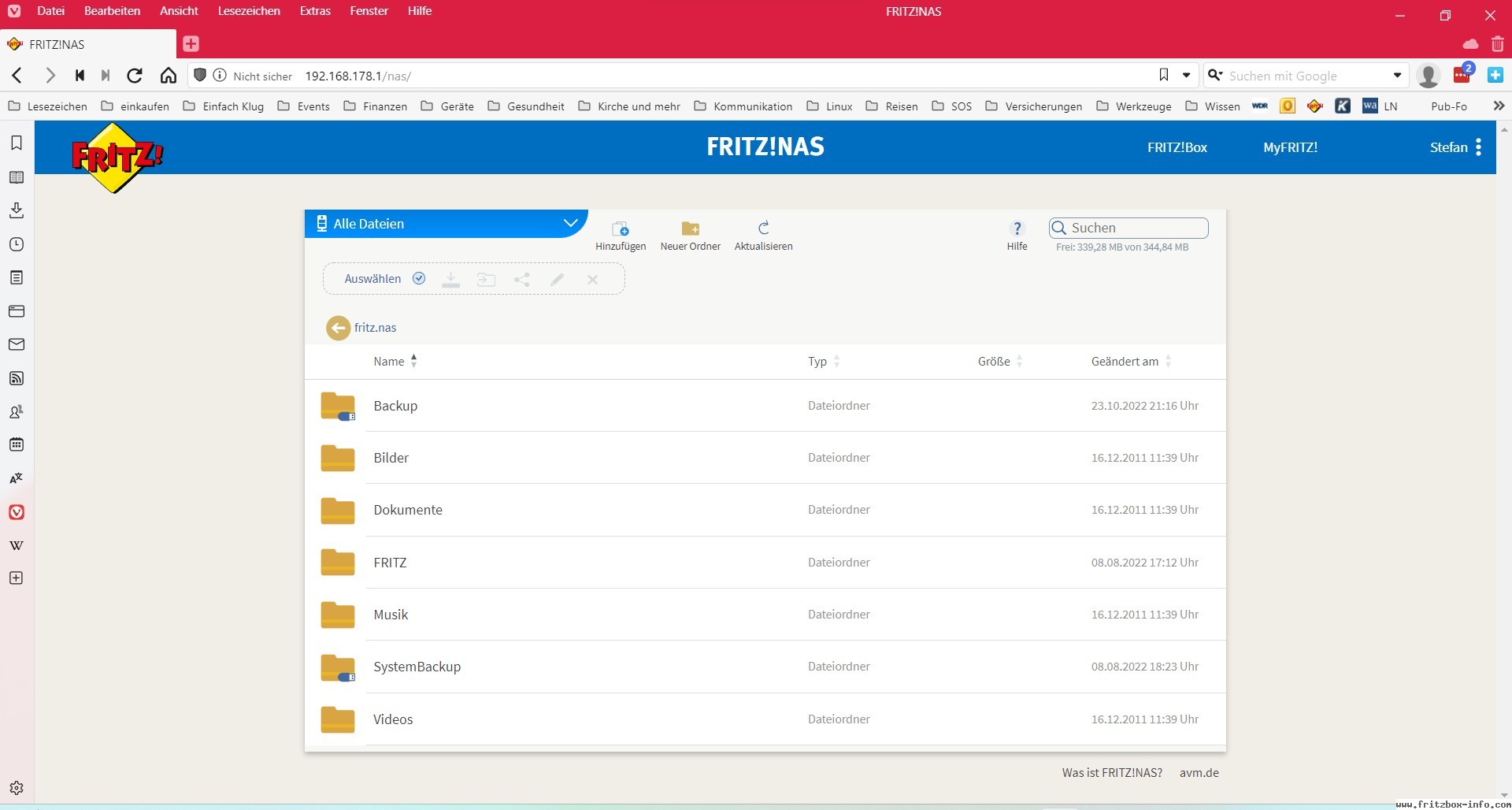Open the mail panel in sidebar
1512x810 pixels.
click(17, 344)
